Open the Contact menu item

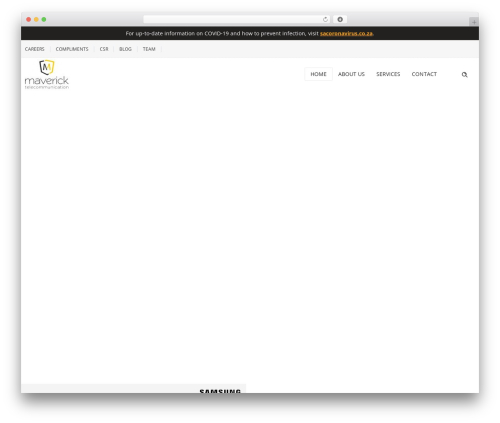[424, 74]
